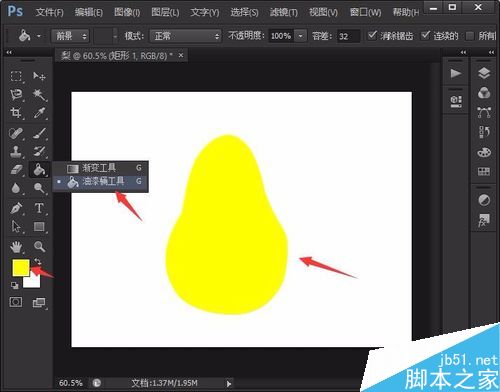Open the Channels panel icon
Viewport: 500px width, 392px height.
tap(484, 93)
